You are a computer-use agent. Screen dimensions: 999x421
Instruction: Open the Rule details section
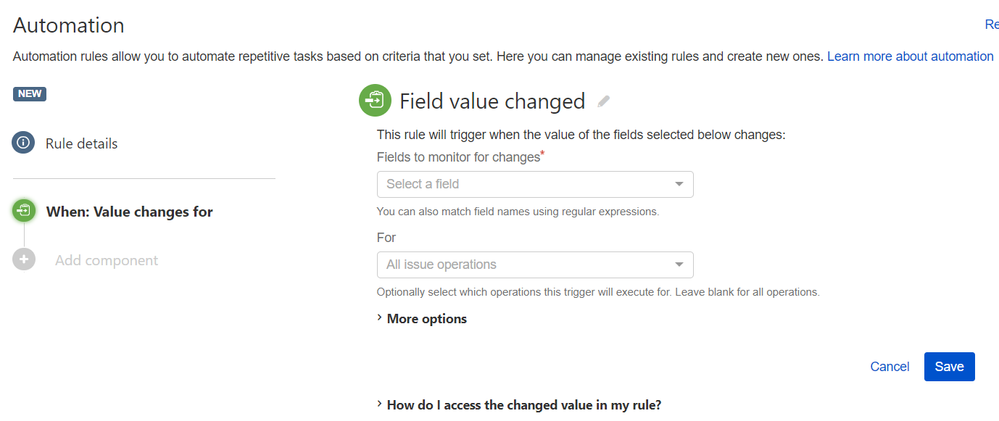tap(81, 144)
